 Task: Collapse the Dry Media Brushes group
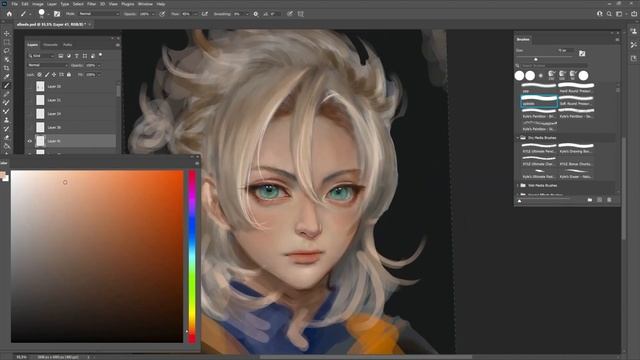click(518, 138)
